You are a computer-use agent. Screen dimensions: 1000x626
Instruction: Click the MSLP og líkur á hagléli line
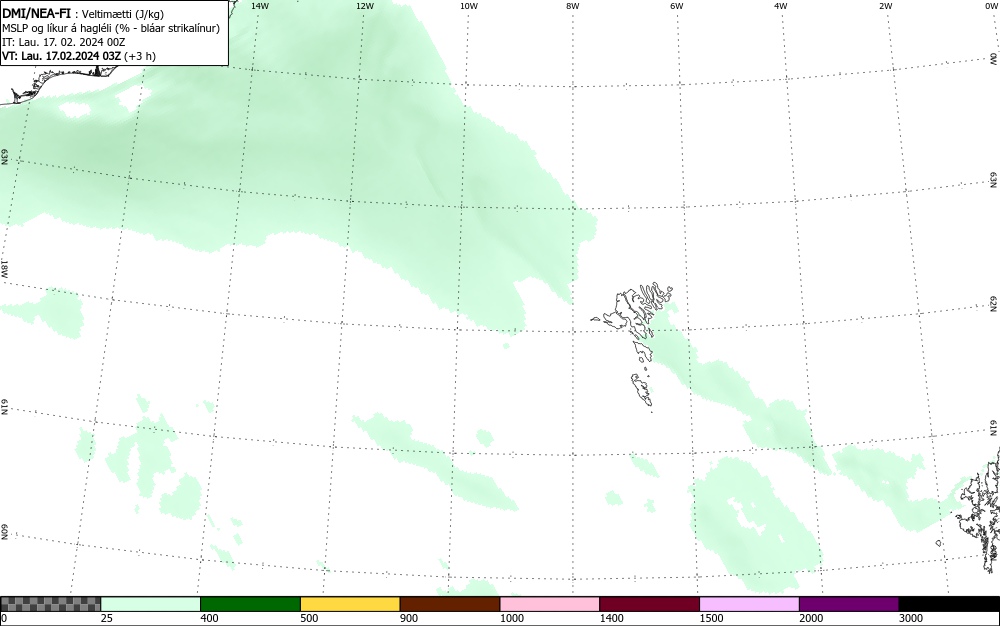click(x=111, y=28)
